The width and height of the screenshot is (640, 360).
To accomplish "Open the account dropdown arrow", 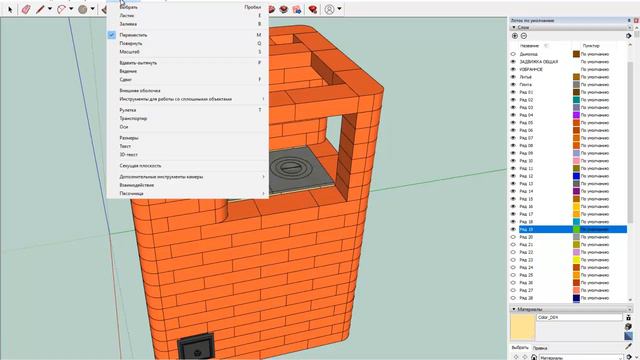I will pyautogui.click(x=339, y=9).
